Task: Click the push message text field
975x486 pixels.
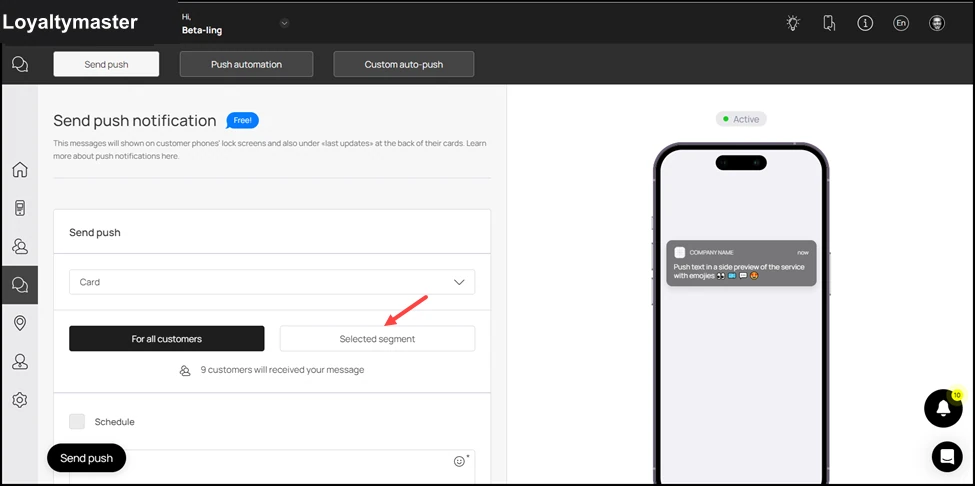Action: [272, 466]
